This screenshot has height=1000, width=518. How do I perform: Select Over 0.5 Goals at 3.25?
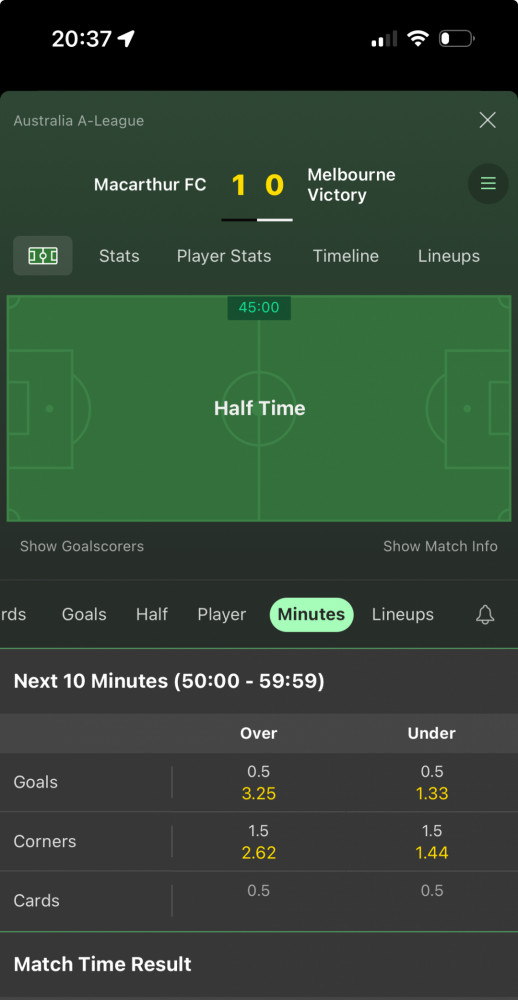[258, 783]
